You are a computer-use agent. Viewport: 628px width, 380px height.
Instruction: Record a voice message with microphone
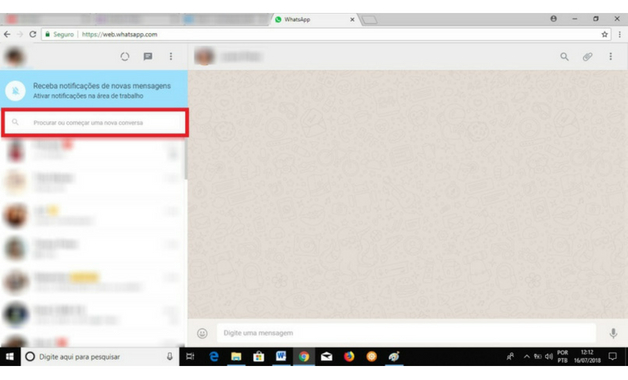613,333
